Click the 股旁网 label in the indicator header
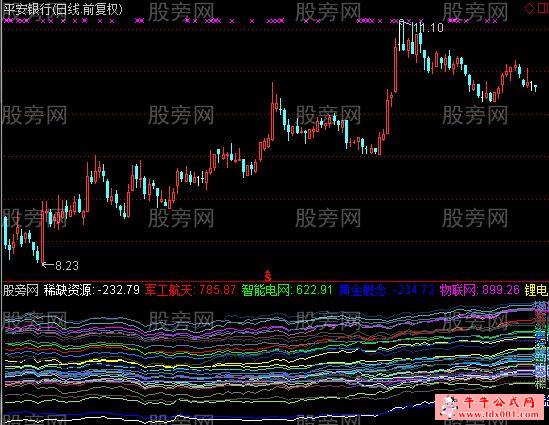Image resolution: width=549 pixels, height=425 pixels. (21, 290)
